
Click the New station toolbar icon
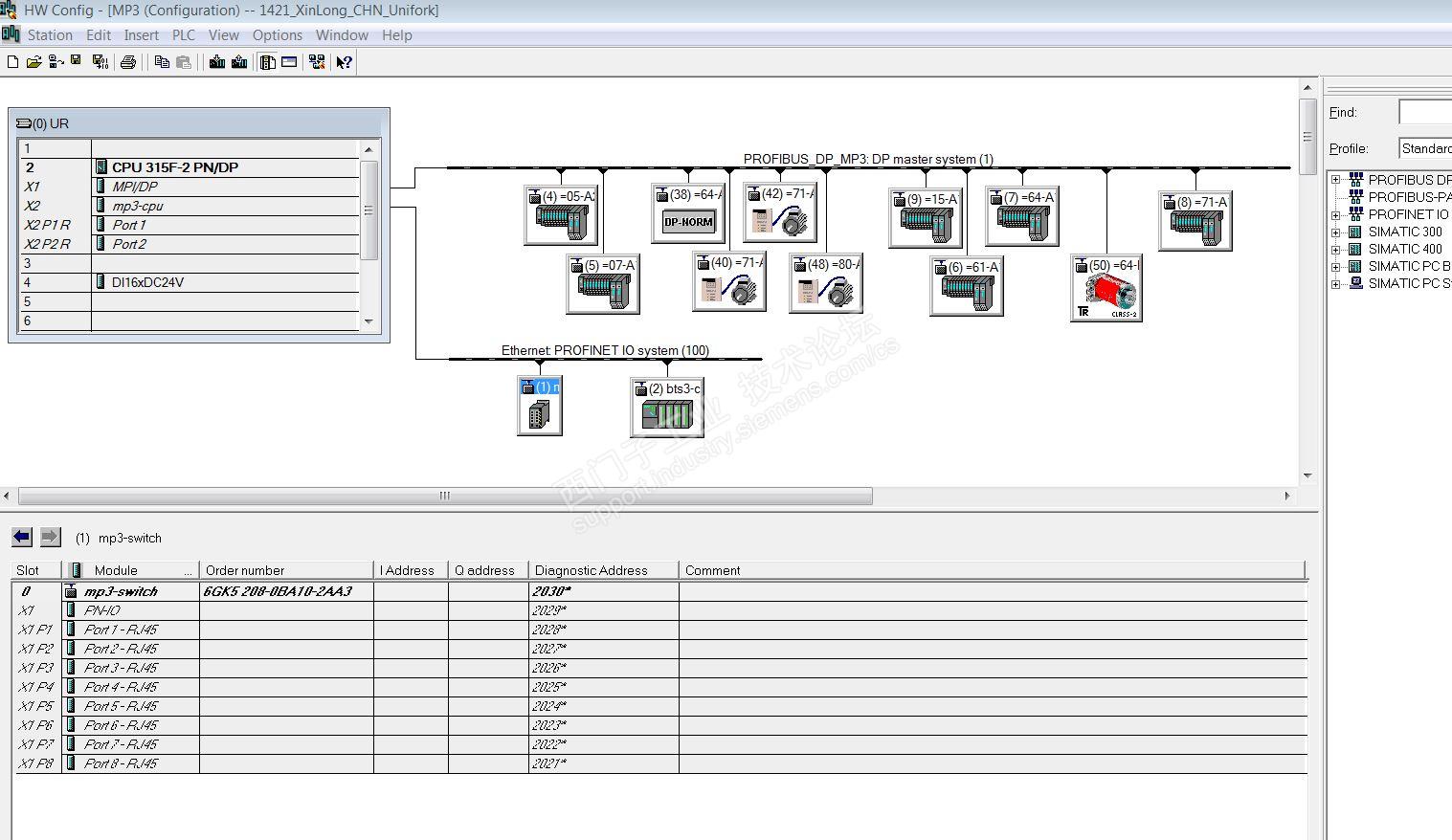12,62
